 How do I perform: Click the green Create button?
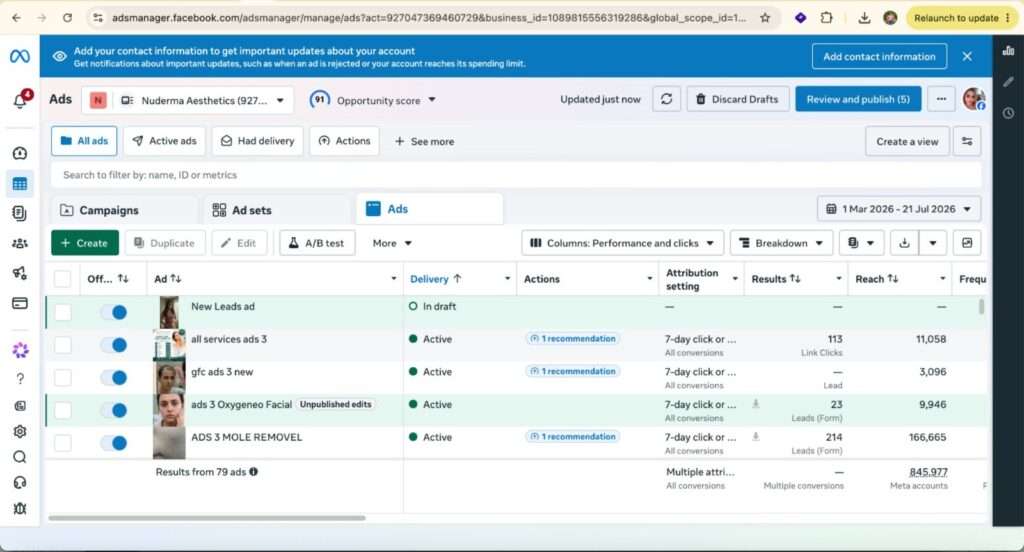tap(85, 243)
